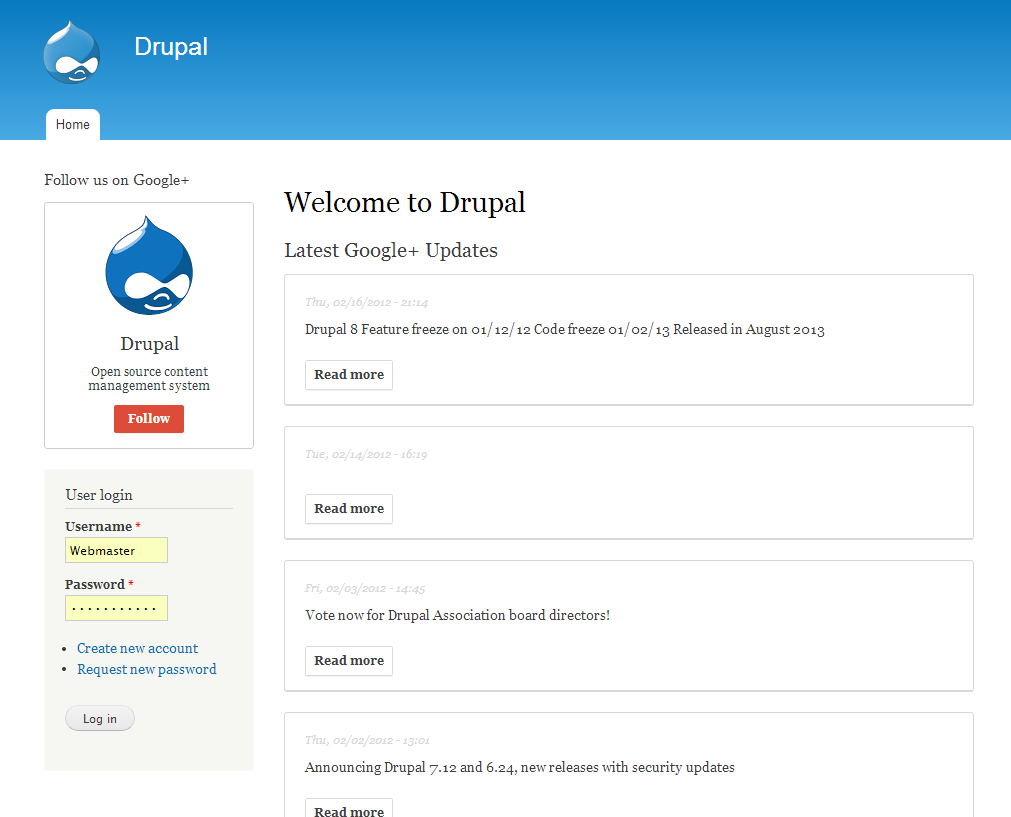Click the 'Thu, 02/16/2012 - 21:14' date

[366, 302]
